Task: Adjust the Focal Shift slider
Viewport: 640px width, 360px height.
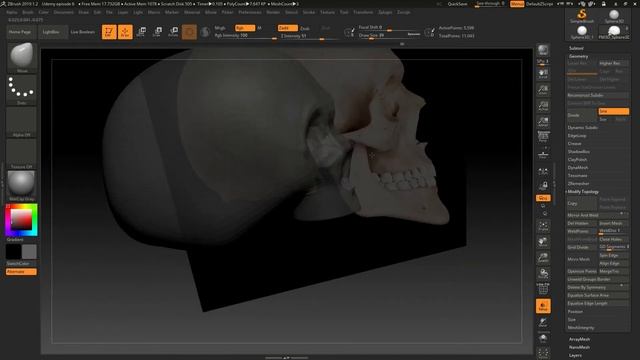Action: tap(389, 27)
